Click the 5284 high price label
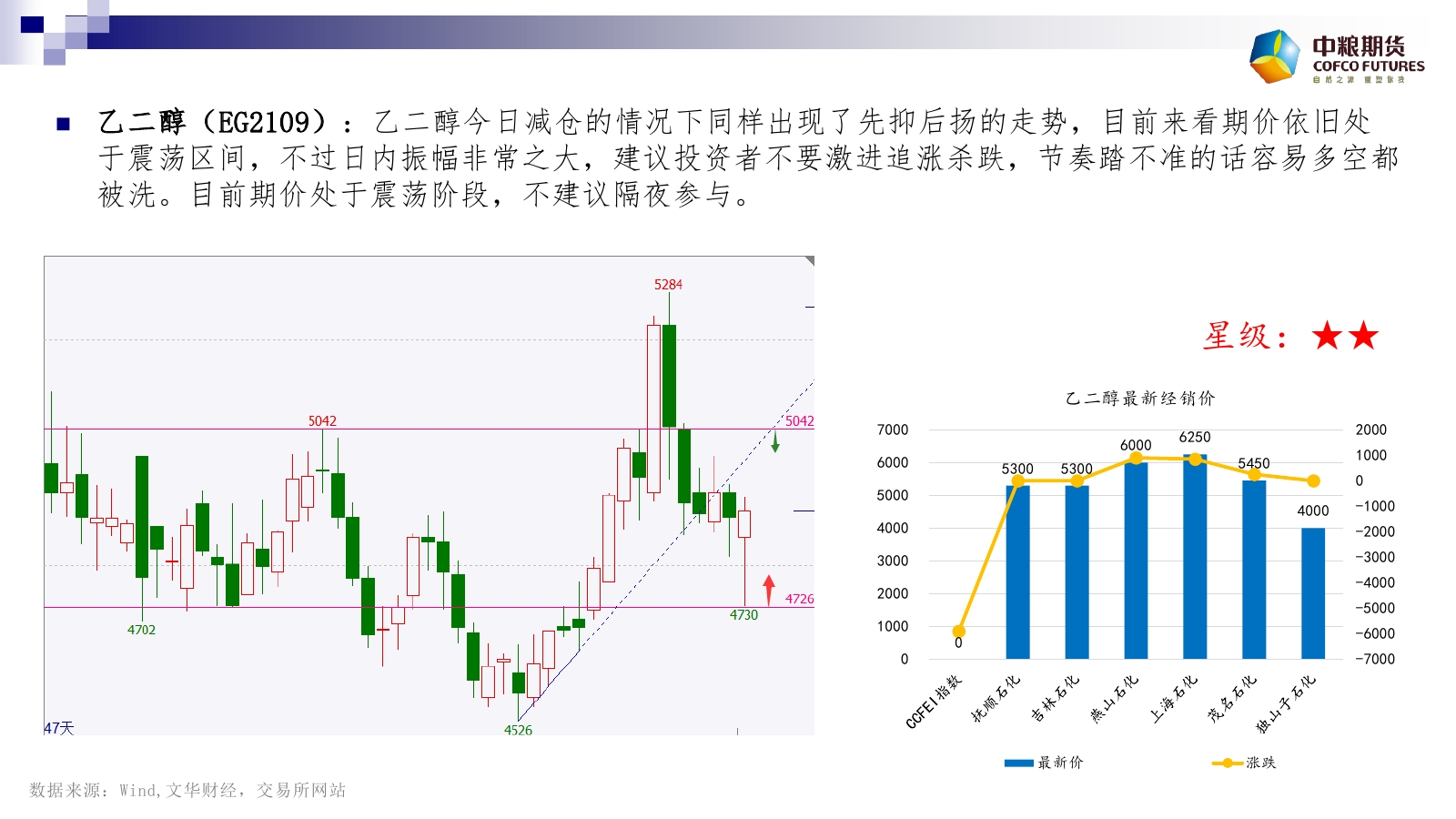Image resolution: width=1456 pixels, height=819 pixels. point(668,285)
